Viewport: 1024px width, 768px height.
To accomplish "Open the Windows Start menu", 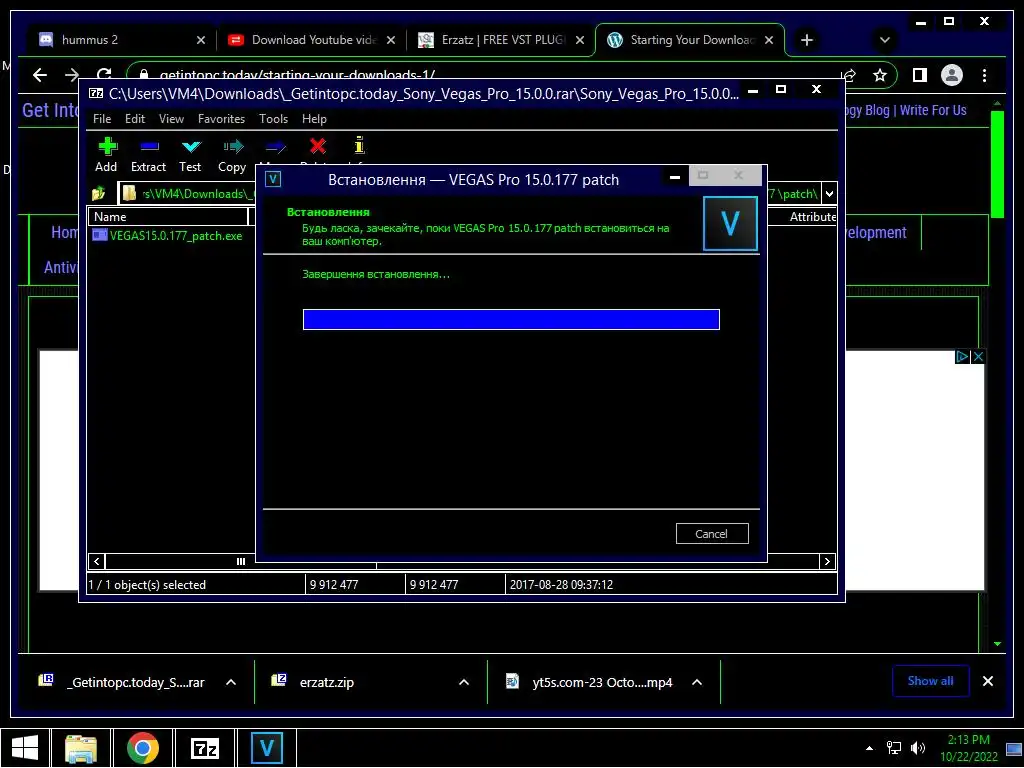I will (25, 748).
